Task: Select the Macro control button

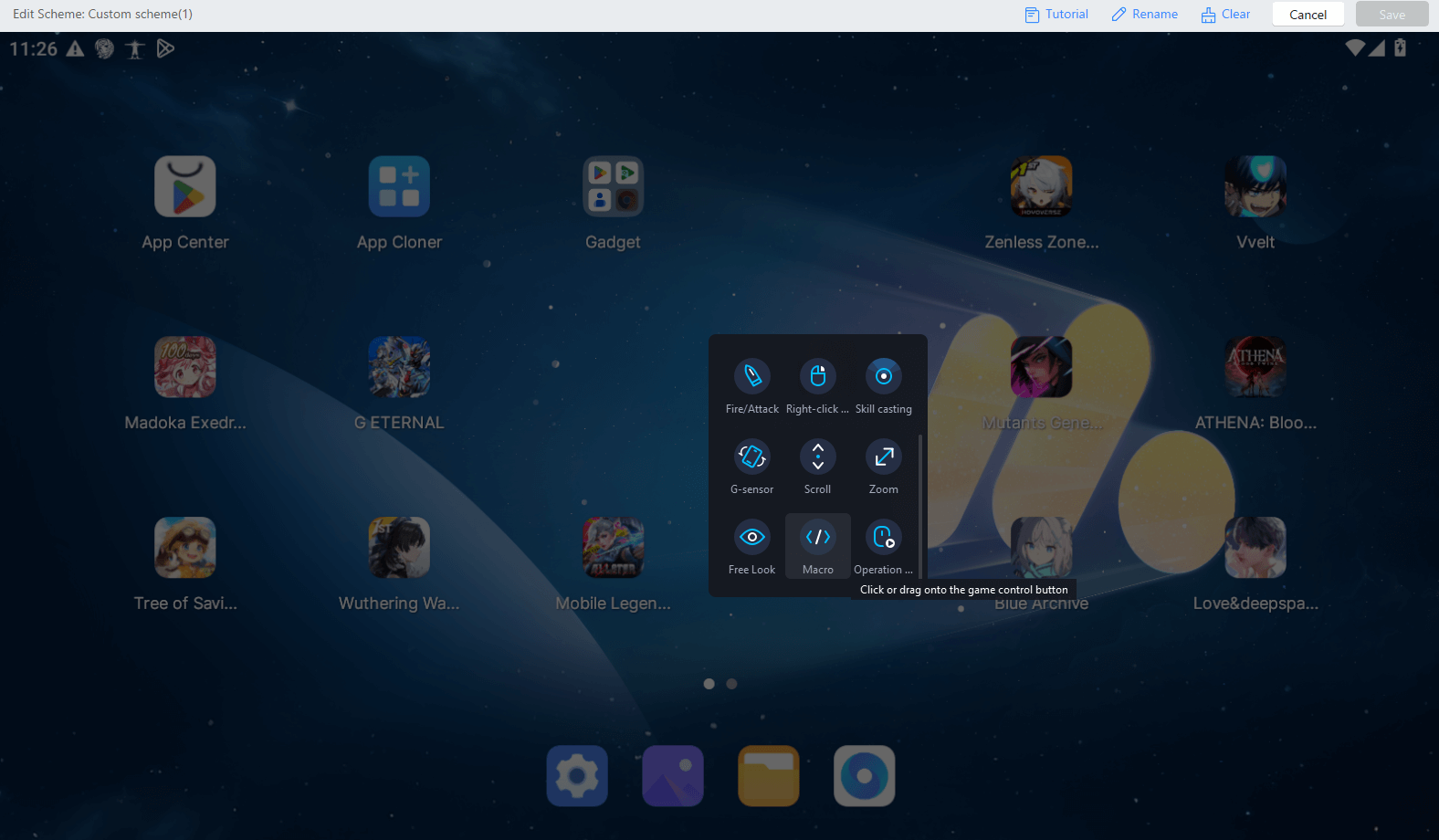Action: [x=817, y=548]
